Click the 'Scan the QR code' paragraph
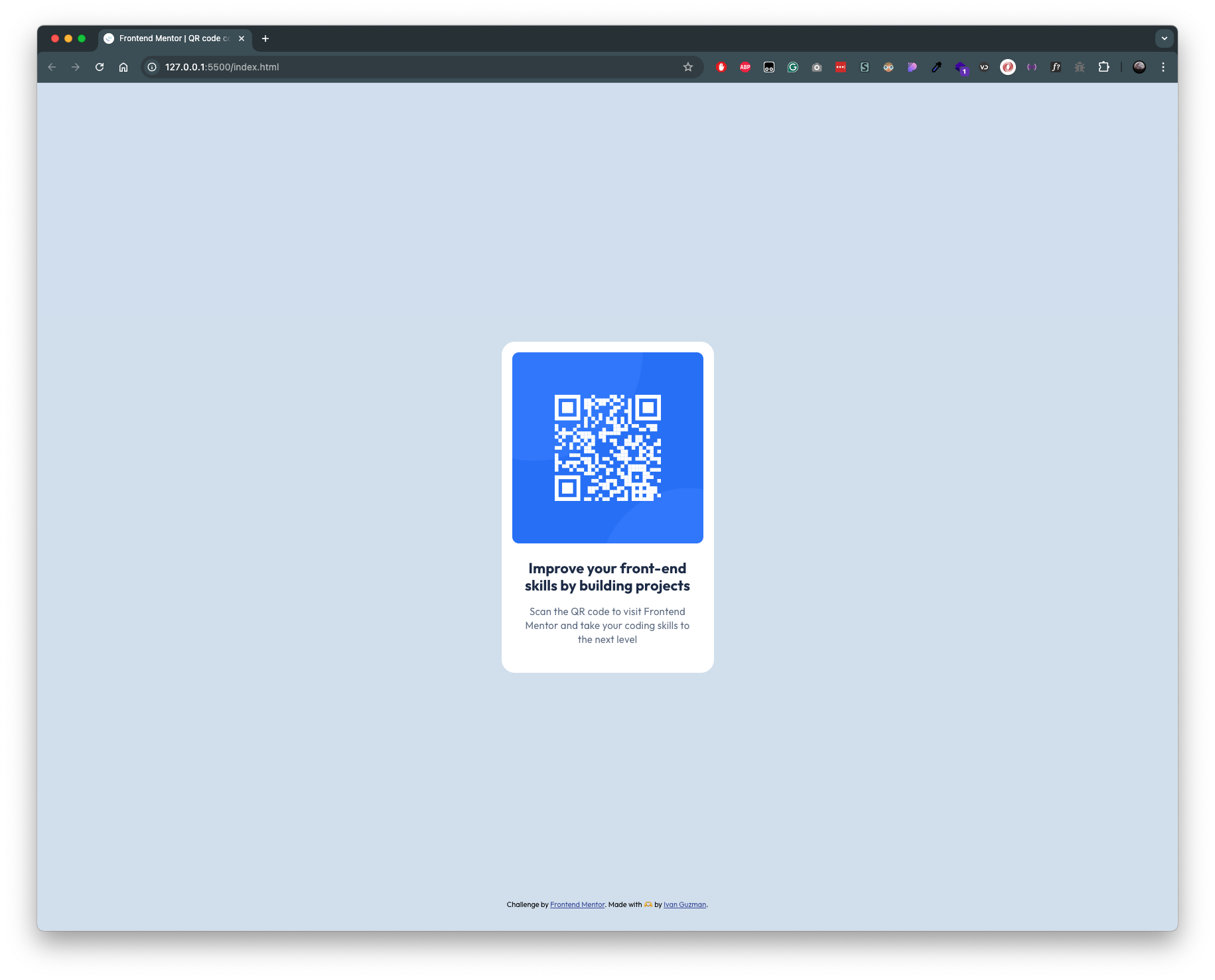 coord(608,626)
